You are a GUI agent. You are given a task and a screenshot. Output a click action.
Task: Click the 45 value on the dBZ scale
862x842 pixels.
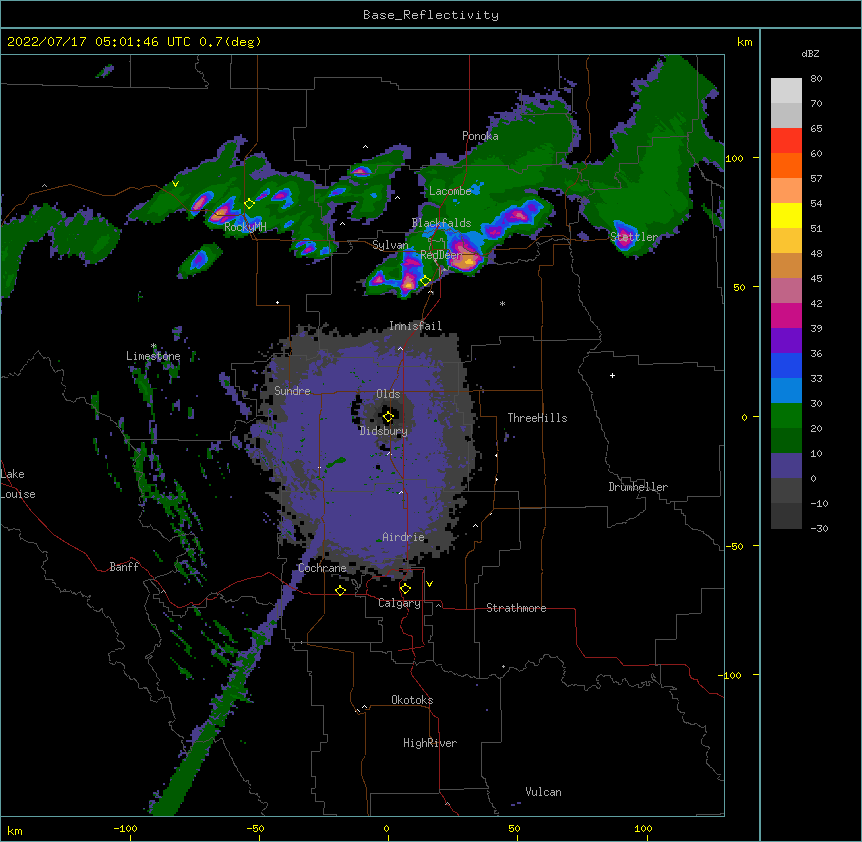click(x=816, y=279)
